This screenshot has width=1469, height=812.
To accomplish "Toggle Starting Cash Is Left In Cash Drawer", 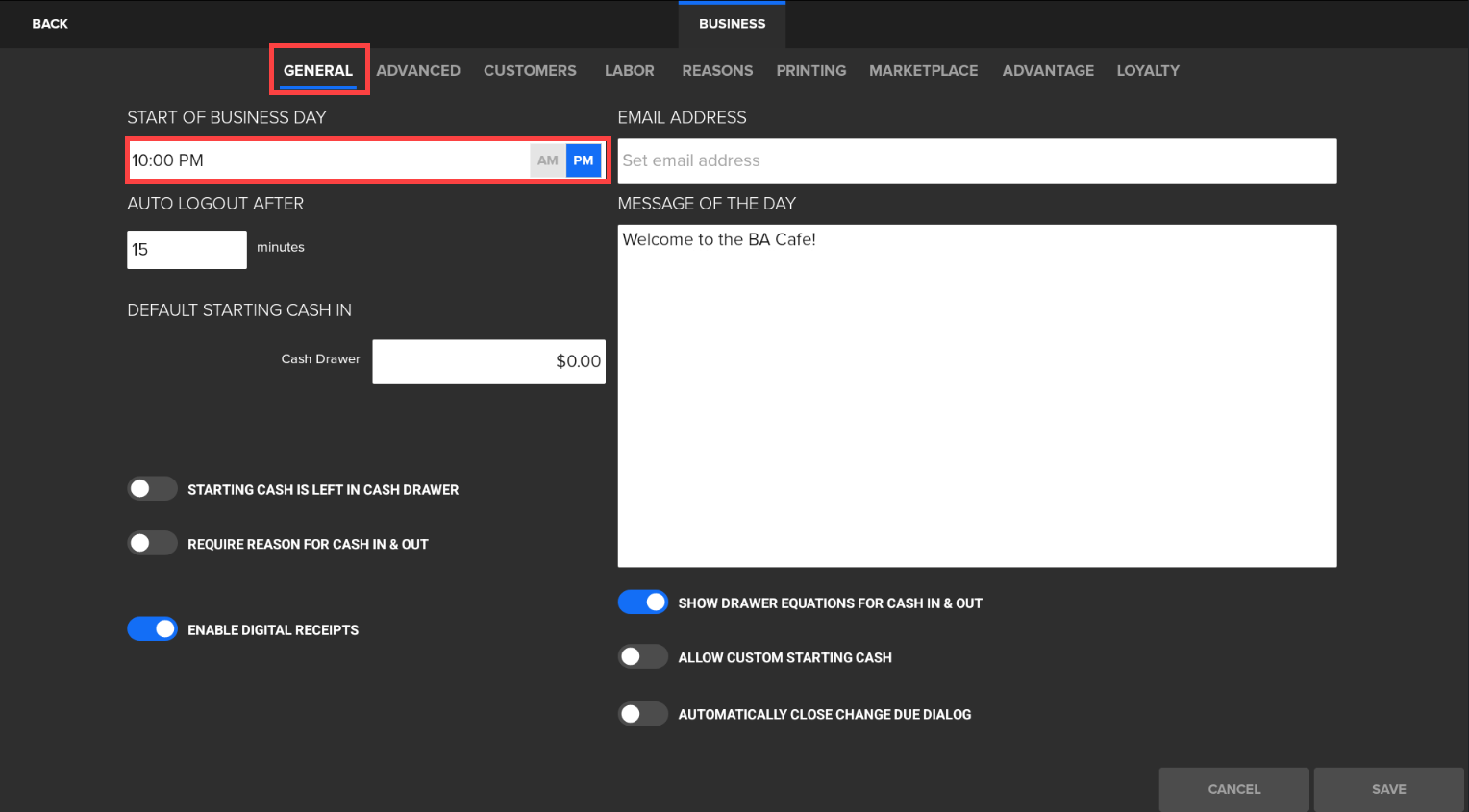I will tap(152, 489).
